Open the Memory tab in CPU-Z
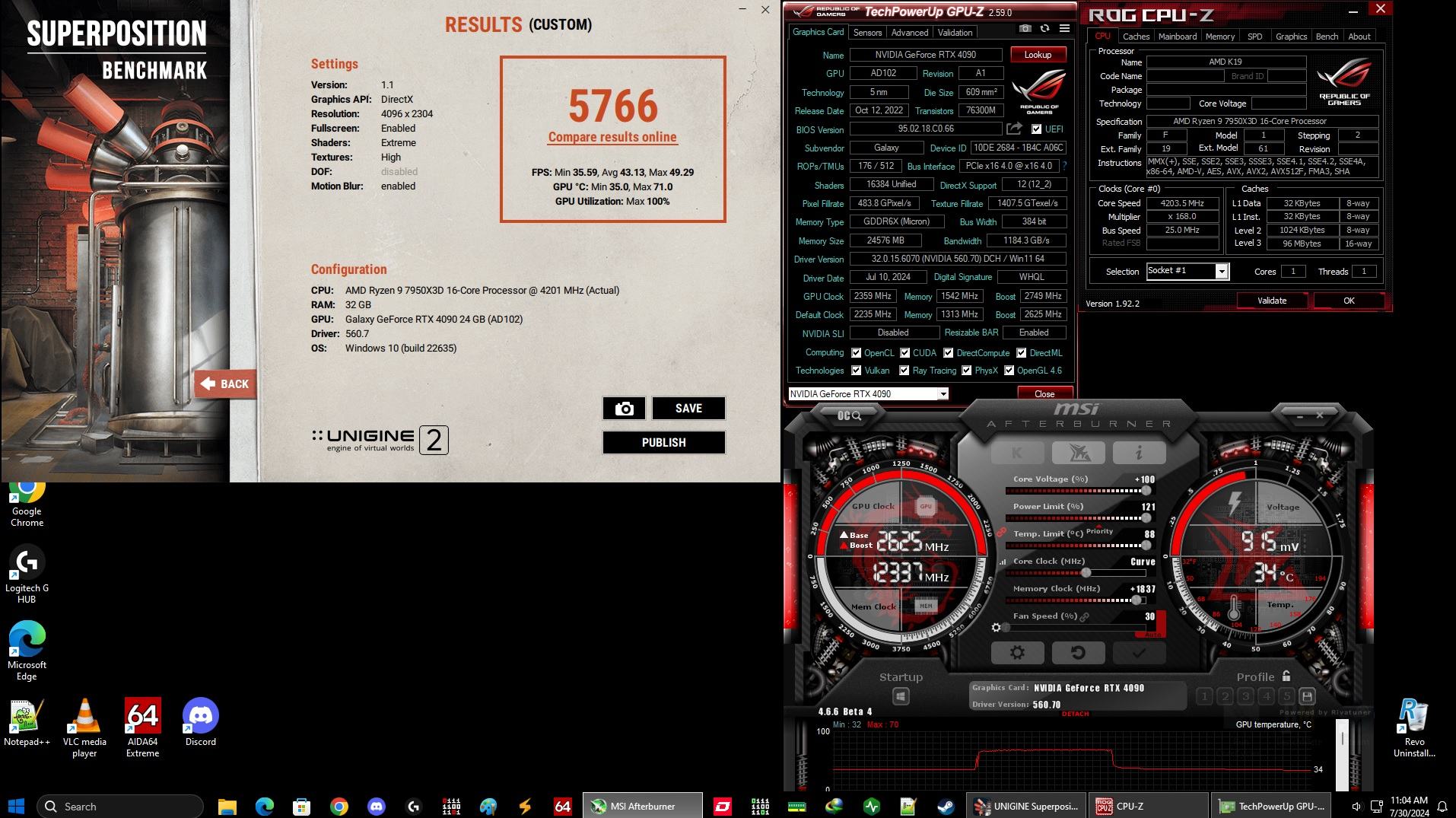The height and width of the screenshot is (818, 1456). click(x=1220, y=37)
